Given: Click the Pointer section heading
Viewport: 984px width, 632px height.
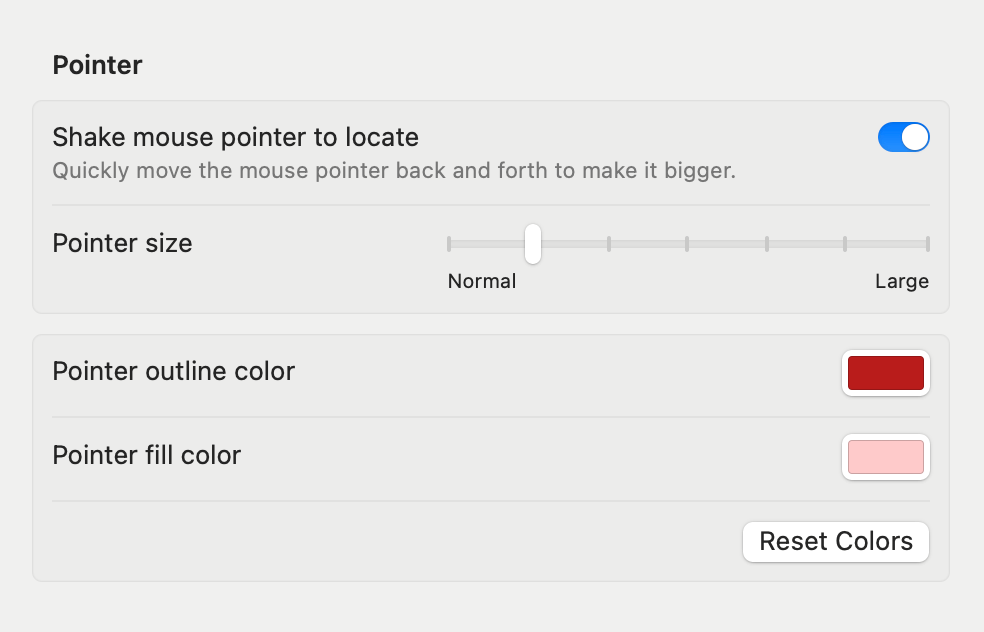Looking at the screenshot, I should point(97,66).
